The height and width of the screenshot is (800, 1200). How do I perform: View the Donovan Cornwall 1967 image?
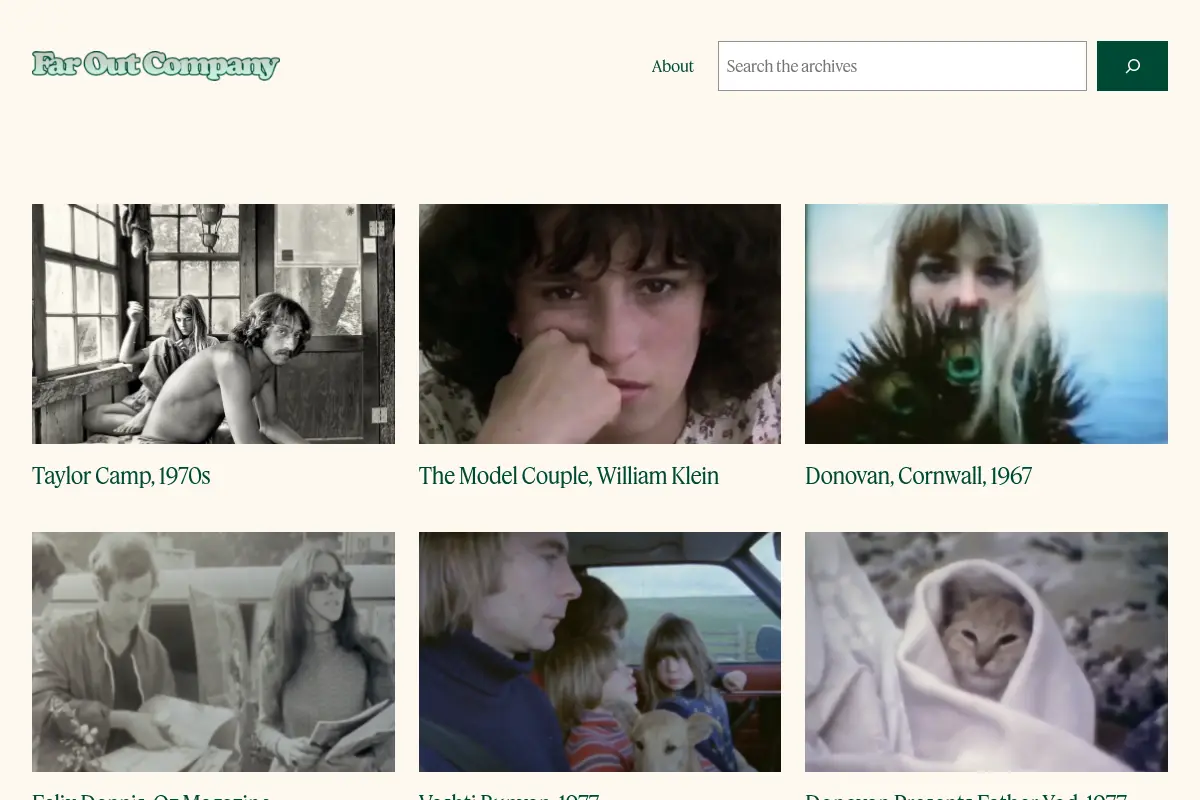986,324
